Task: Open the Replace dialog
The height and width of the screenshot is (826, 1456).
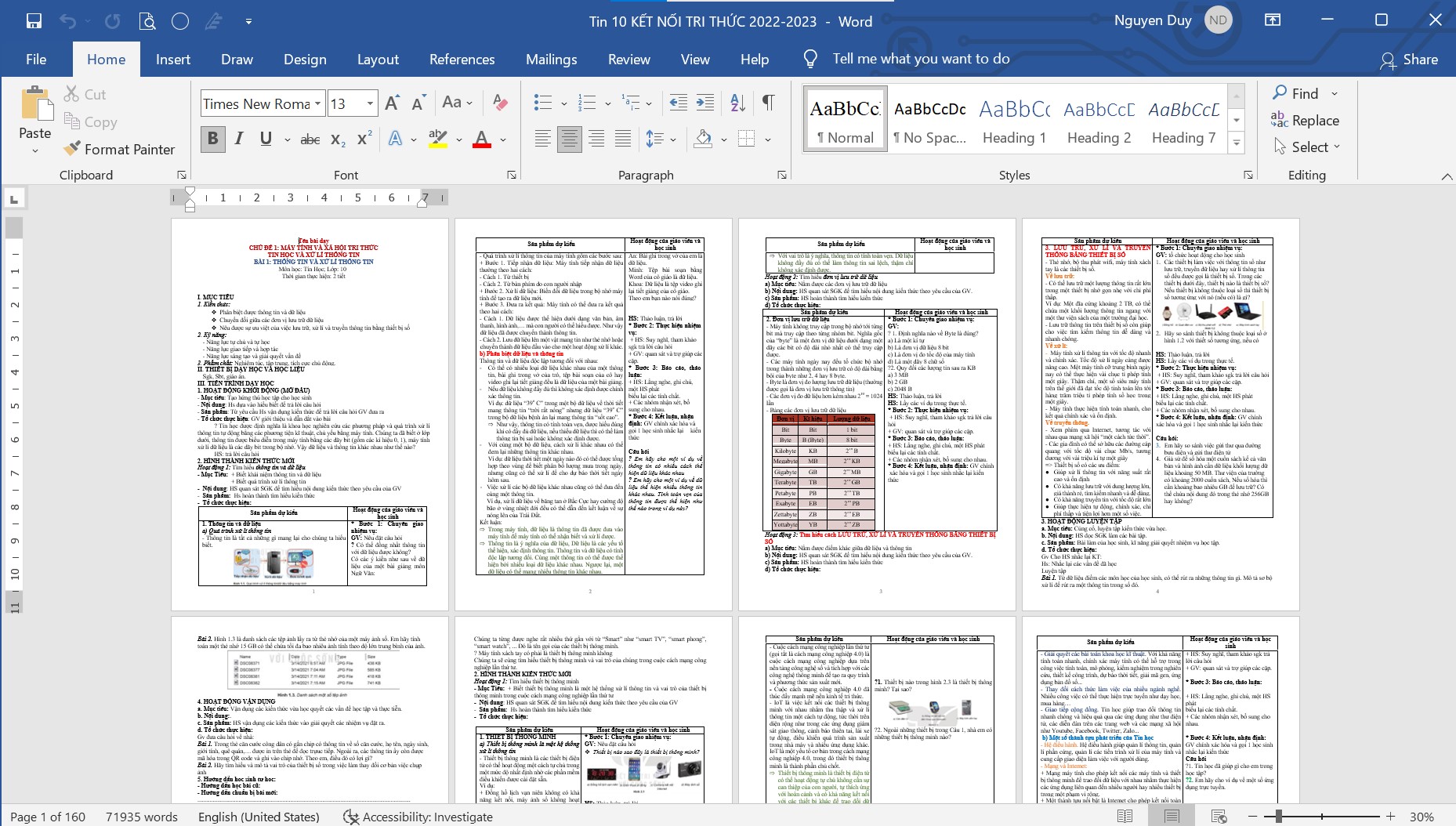Action: (x=1305, y=120)
